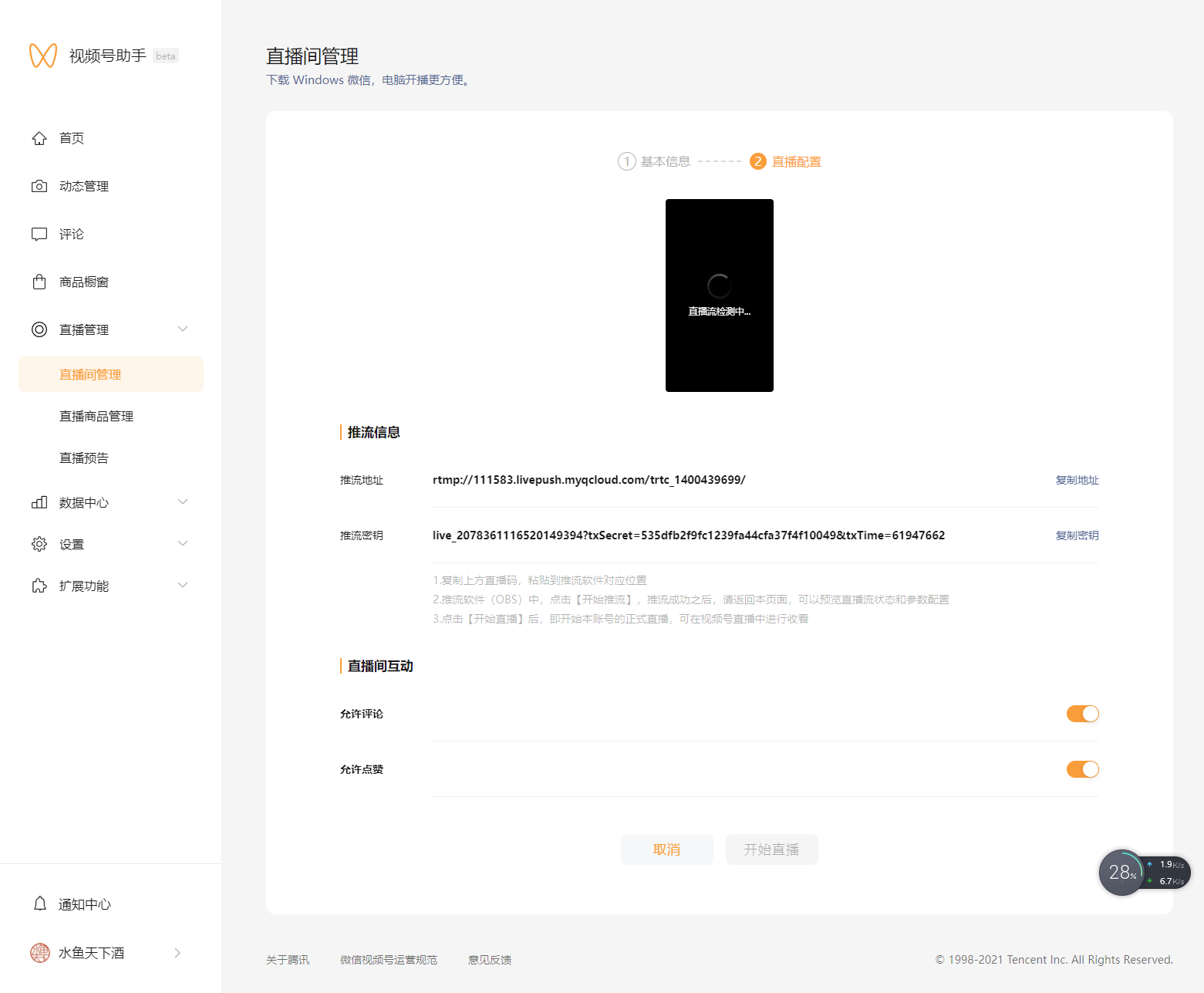Click the beta badge next to 视频号助手
The width and height of the screenshot is (1204, 993).
pos(166,56)
